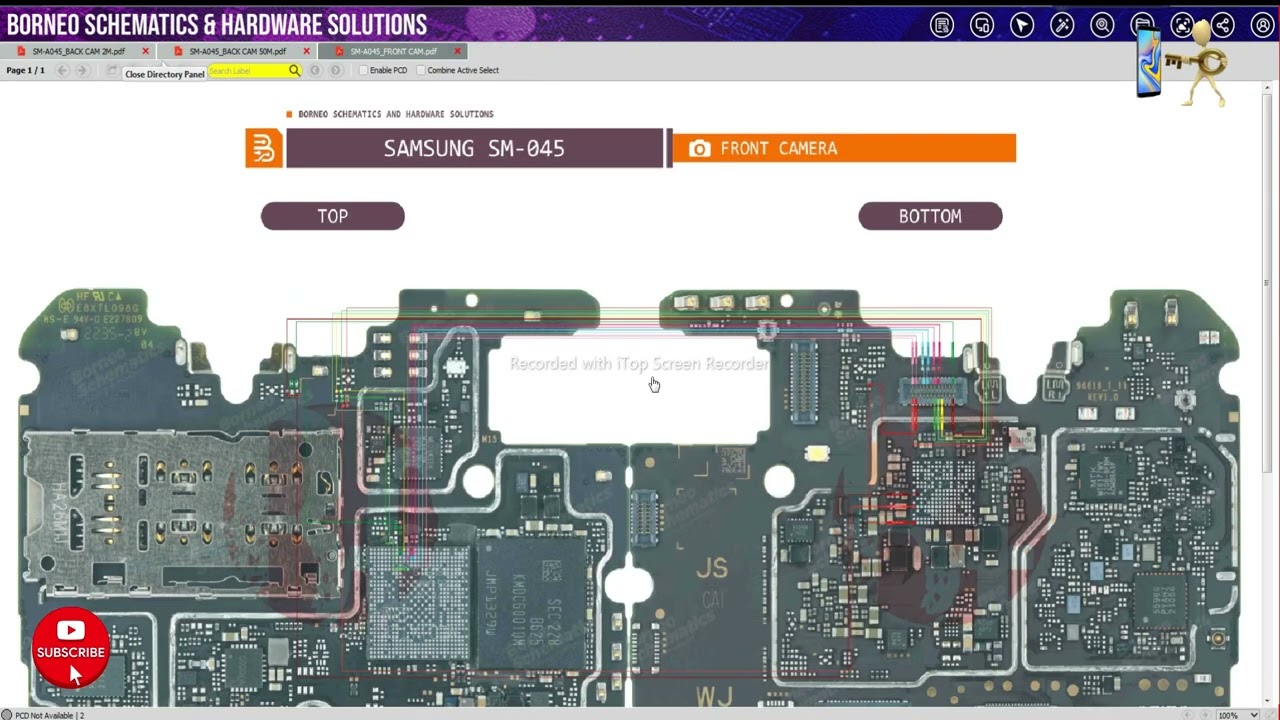The height and width of the screenshot is (720, 1280).
Task: Click previous search result arrow
Action: click(315, 70)
